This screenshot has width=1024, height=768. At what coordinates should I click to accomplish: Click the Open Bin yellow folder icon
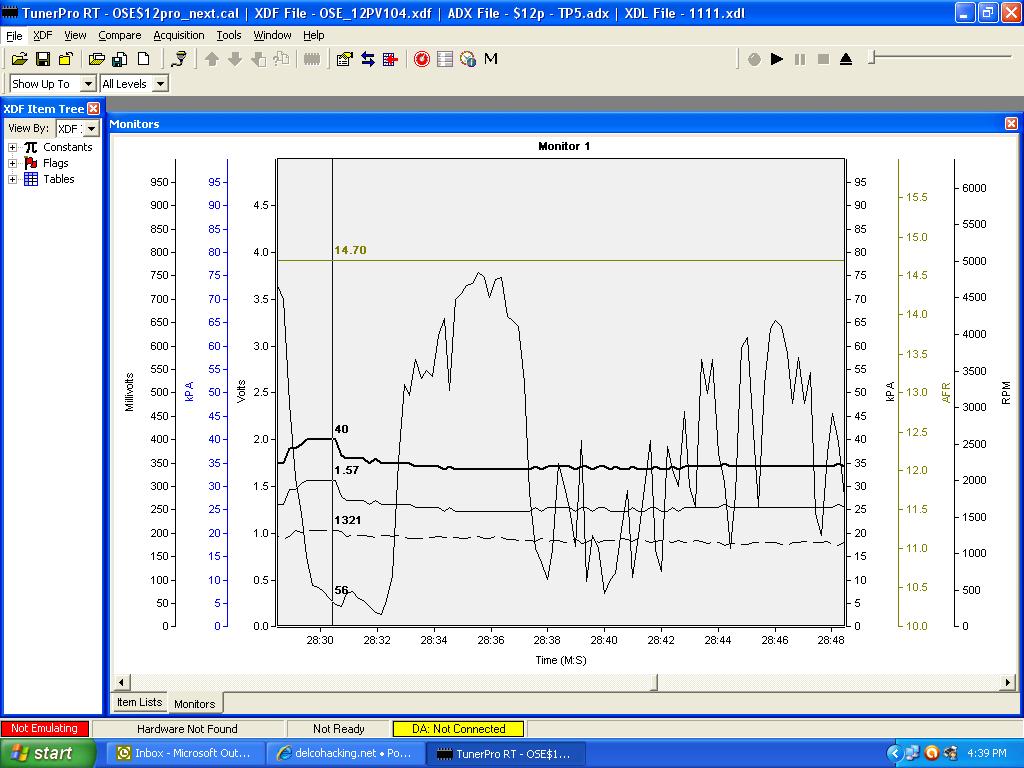20,59
